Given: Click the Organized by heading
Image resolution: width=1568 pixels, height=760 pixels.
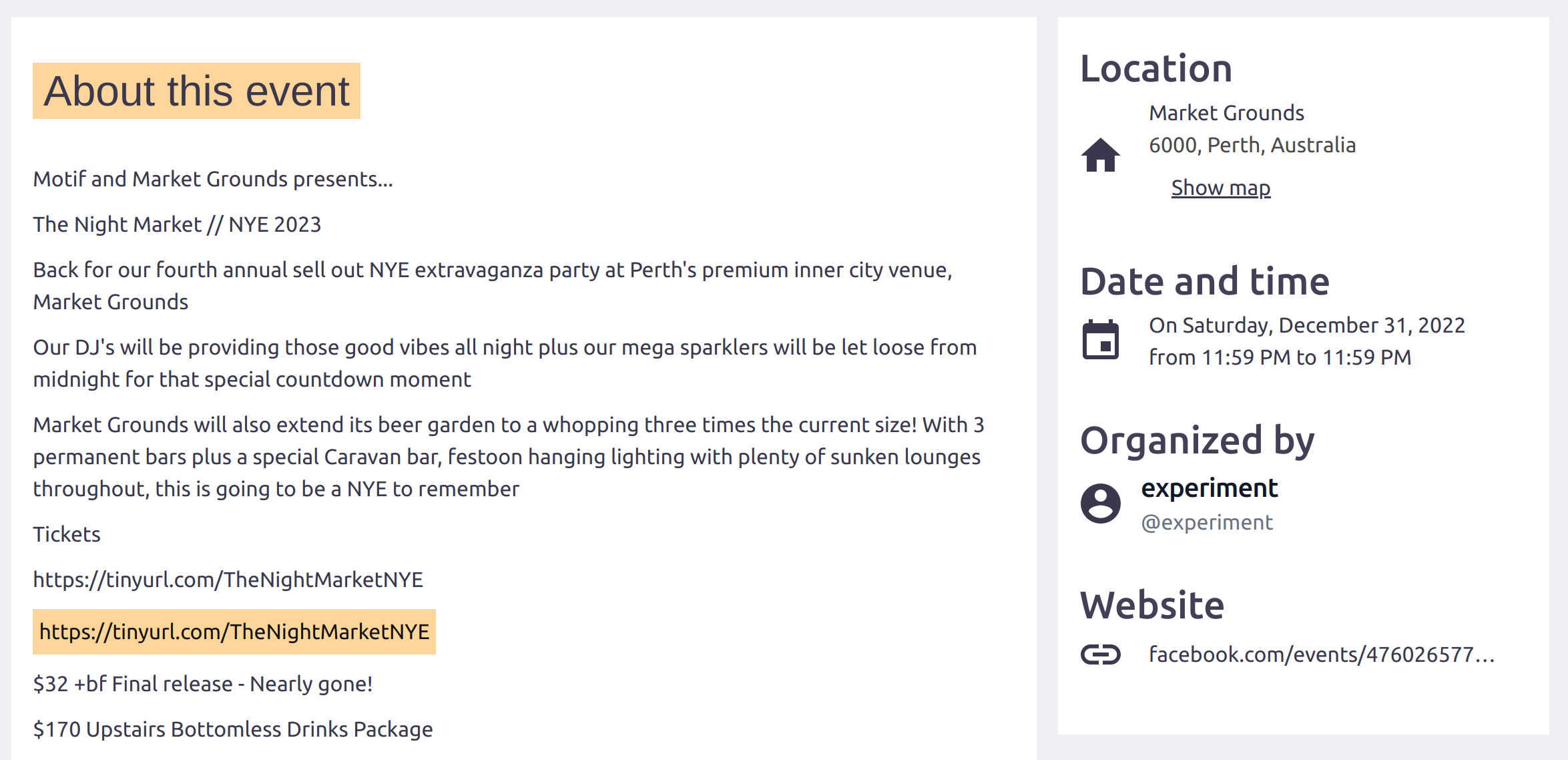Looking at the screenshot, I should [x=1197, y=440].
